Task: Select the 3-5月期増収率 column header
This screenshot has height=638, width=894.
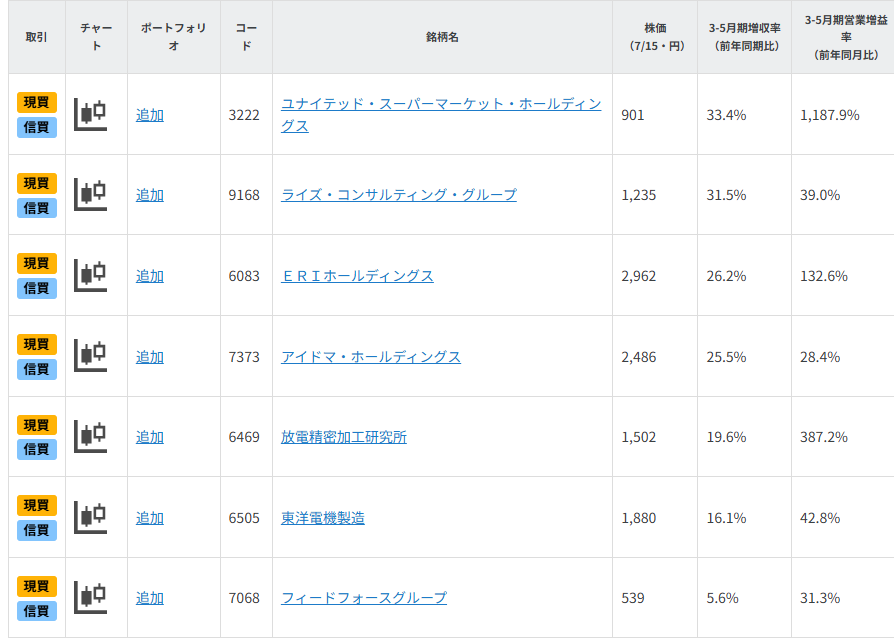Action: pyautogui.click(x=745, y=37)
